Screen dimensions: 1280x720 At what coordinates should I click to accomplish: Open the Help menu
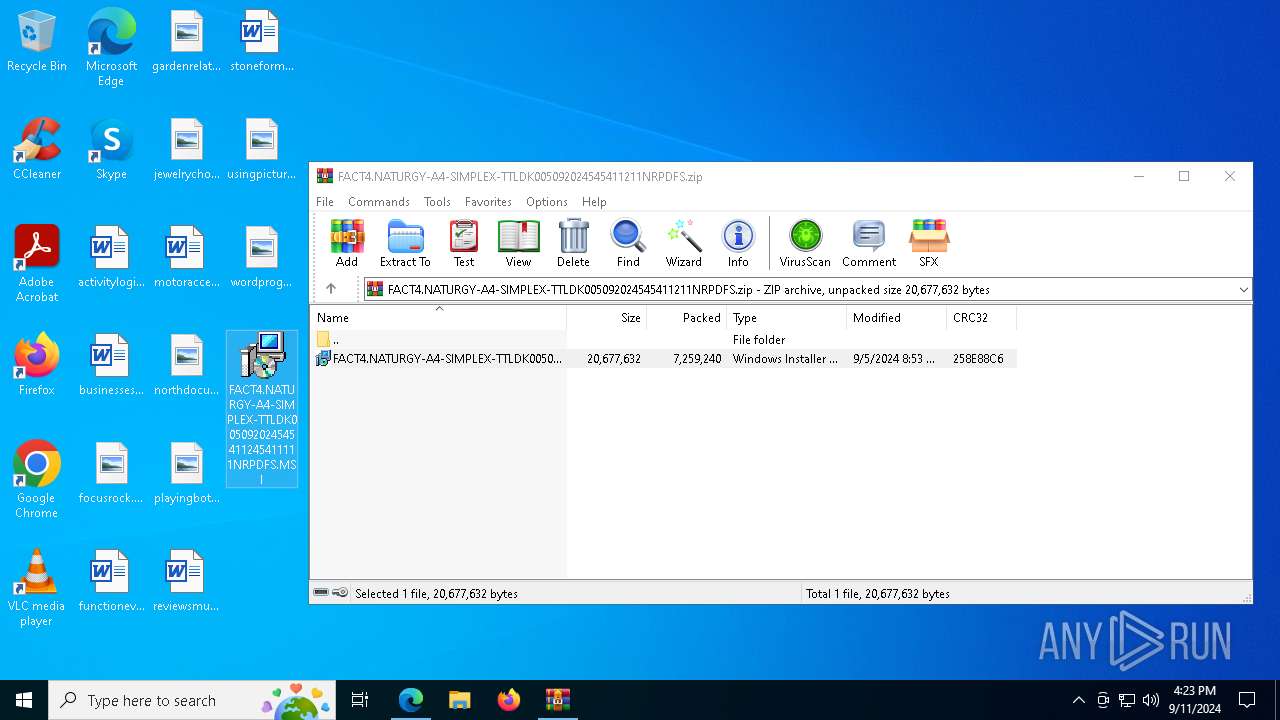pos(594,202)
